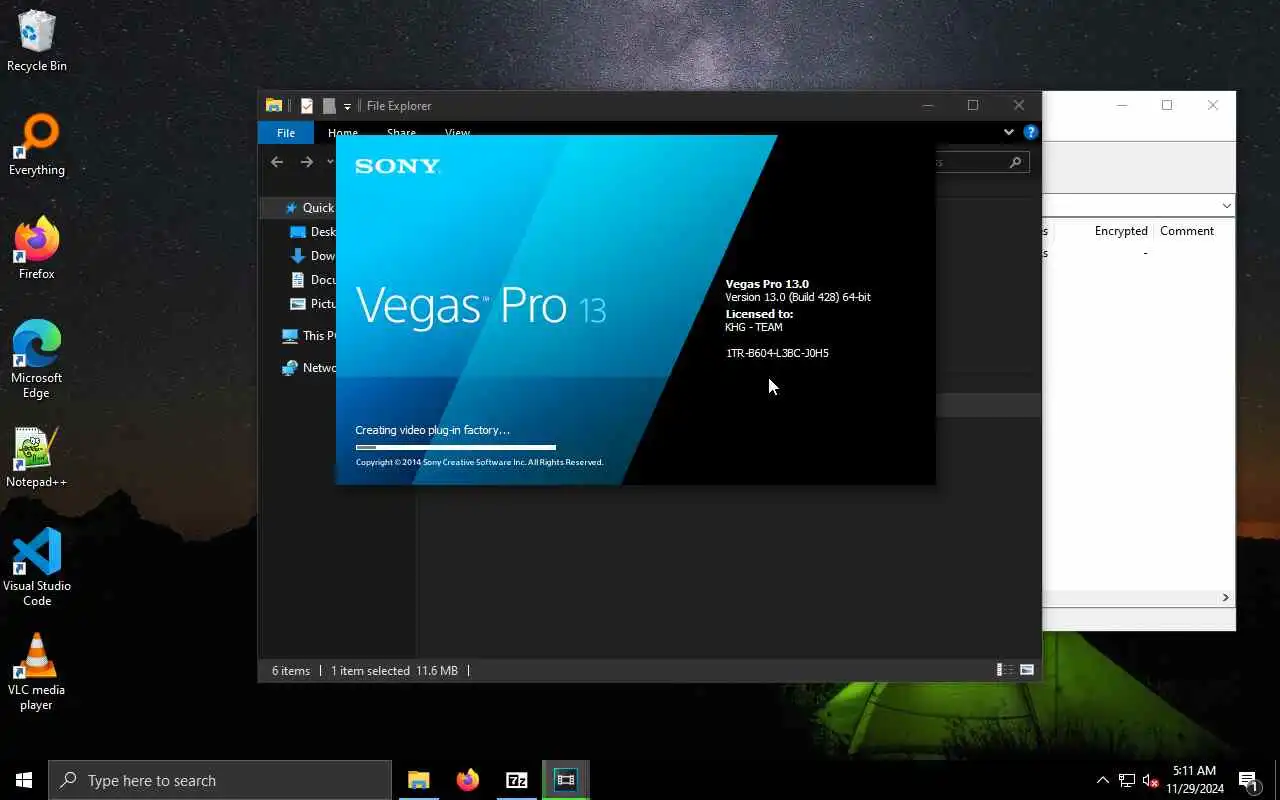Click the File Explorer folder title icon
The height and width of the screenshot is (800, 1280).
[x=274, y=105]
